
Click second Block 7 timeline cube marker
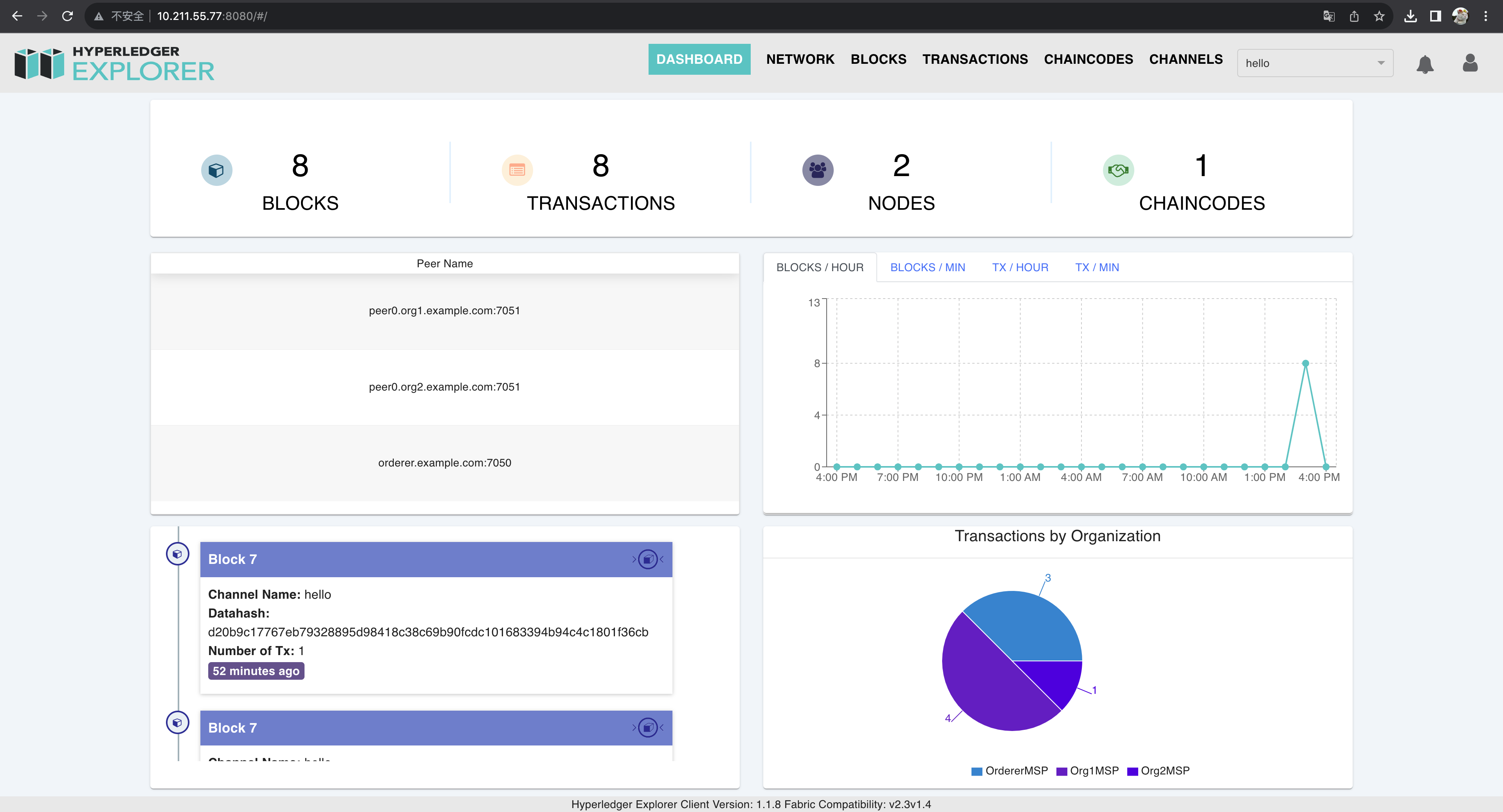[x=177, y=723]
